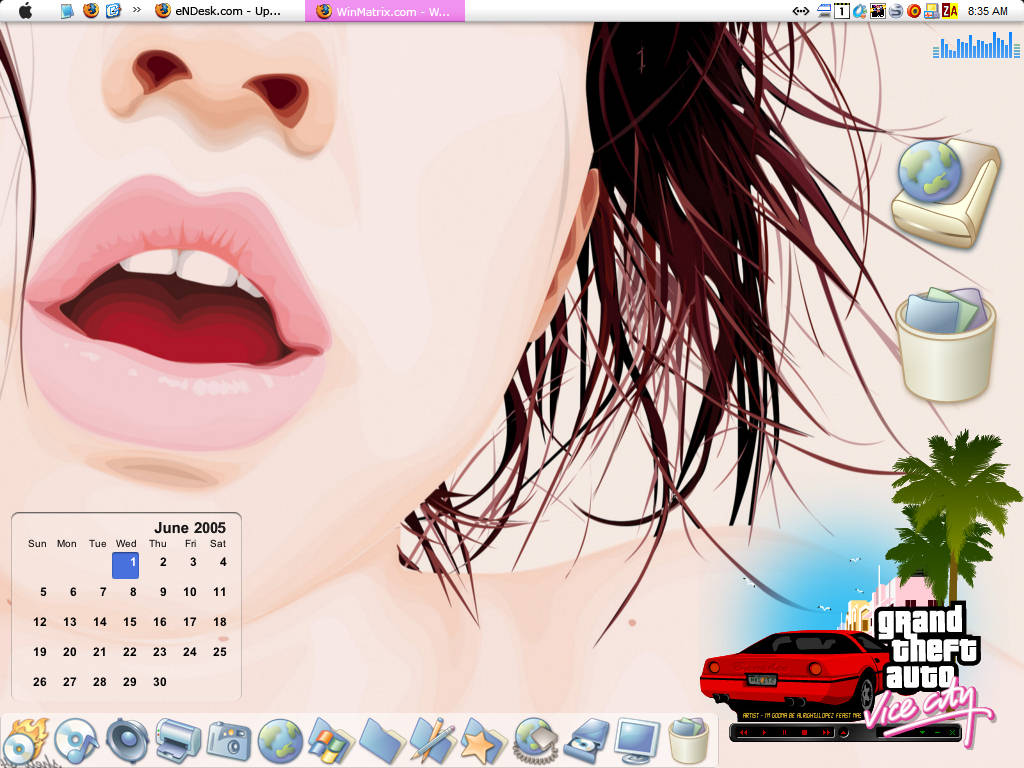Expand hidden tray icons arrow
1024x768 pixels.
coord(801,11)
